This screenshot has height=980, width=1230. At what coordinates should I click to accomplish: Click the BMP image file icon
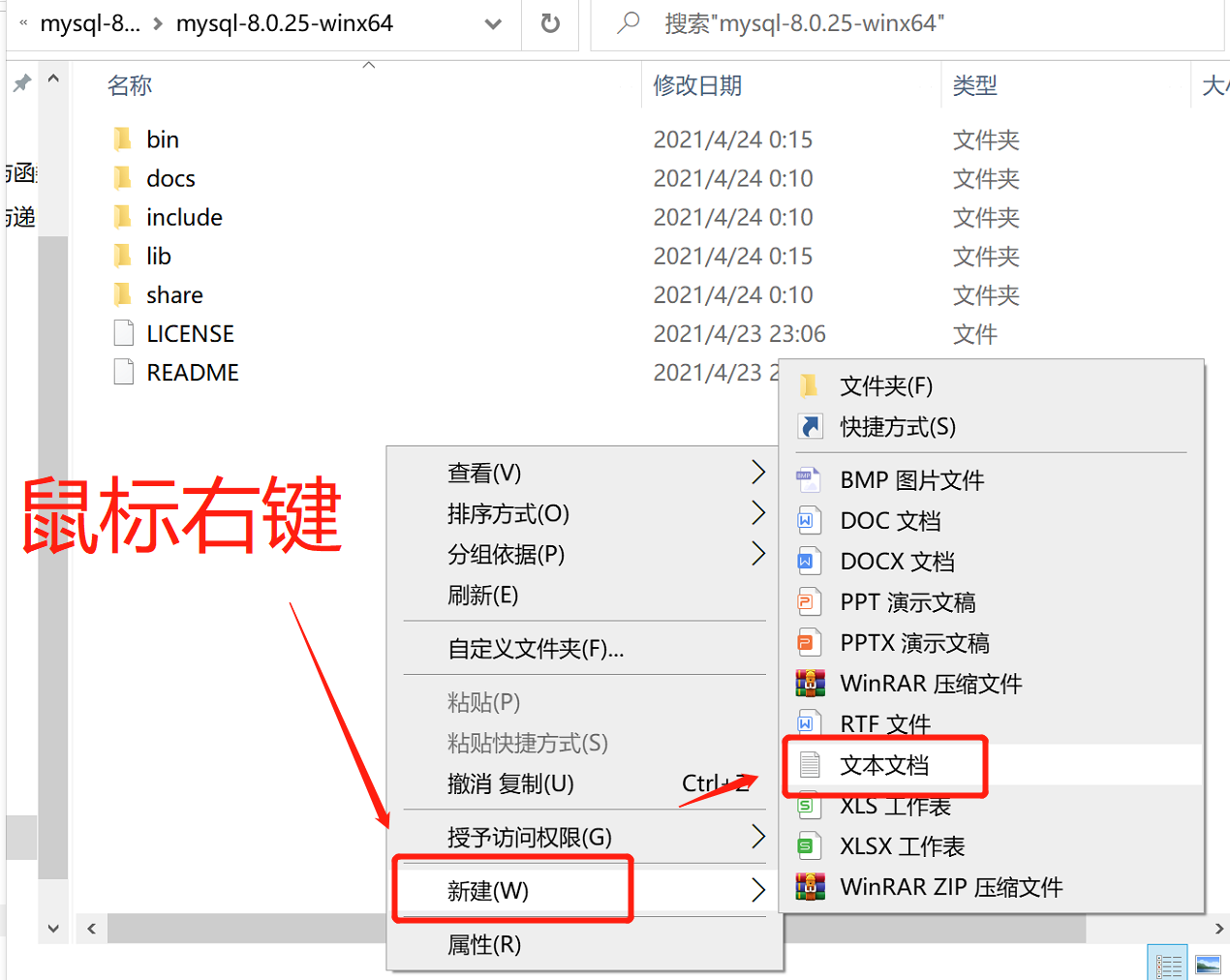(809, 480)
